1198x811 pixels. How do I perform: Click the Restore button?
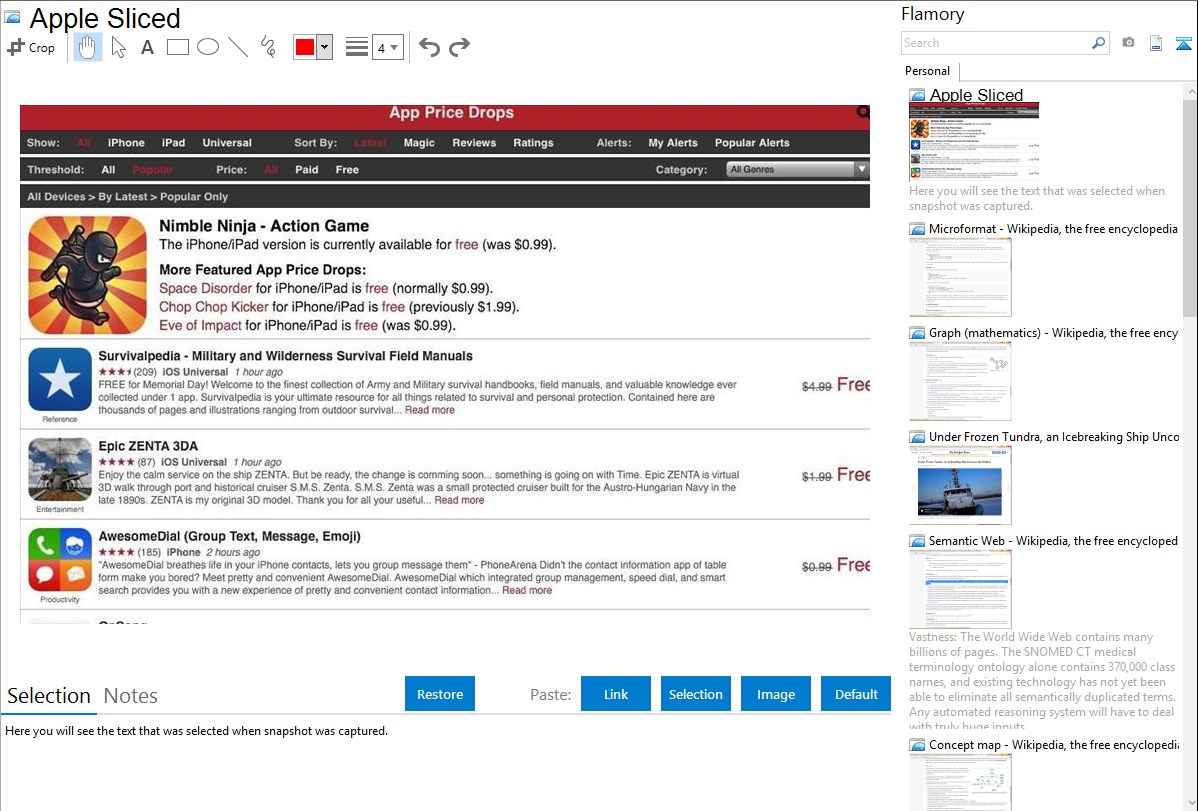[x=440, y=694]
